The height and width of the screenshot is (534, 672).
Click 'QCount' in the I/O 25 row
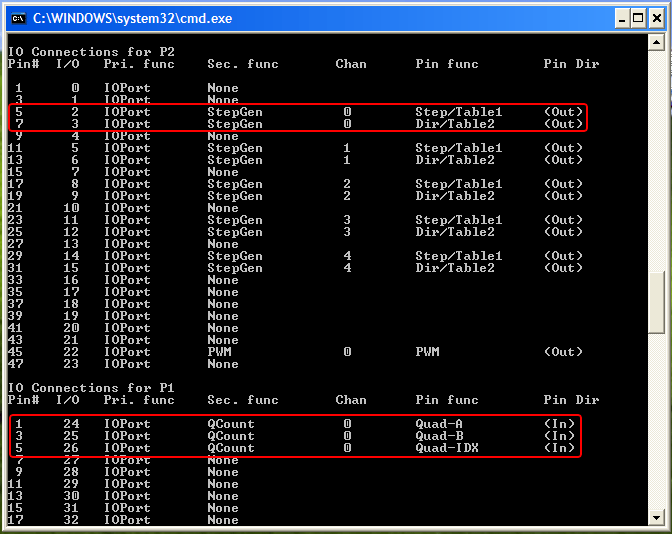pos(231,436)
